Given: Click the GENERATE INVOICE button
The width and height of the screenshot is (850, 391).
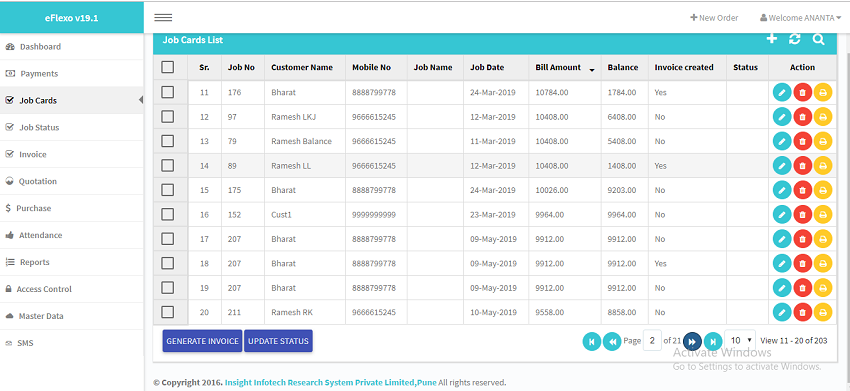Looking at the screenshot, I should pos(202,341).
